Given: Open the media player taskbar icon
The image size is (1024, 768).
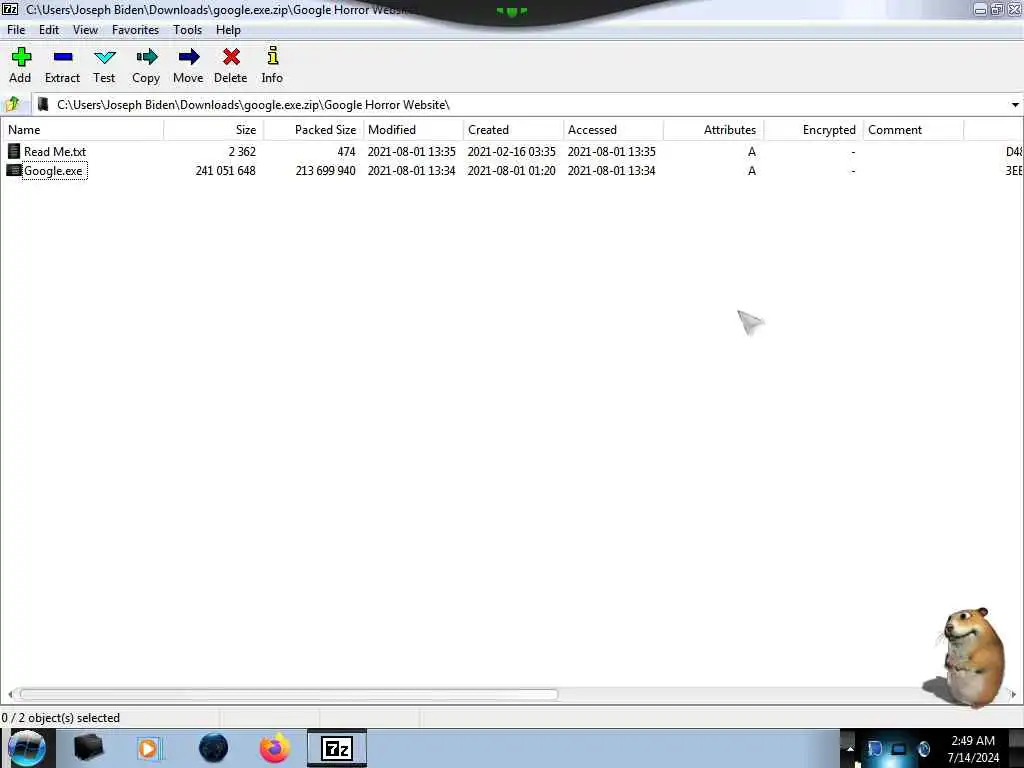Looking at the screenshot, I should pos(150,748).
